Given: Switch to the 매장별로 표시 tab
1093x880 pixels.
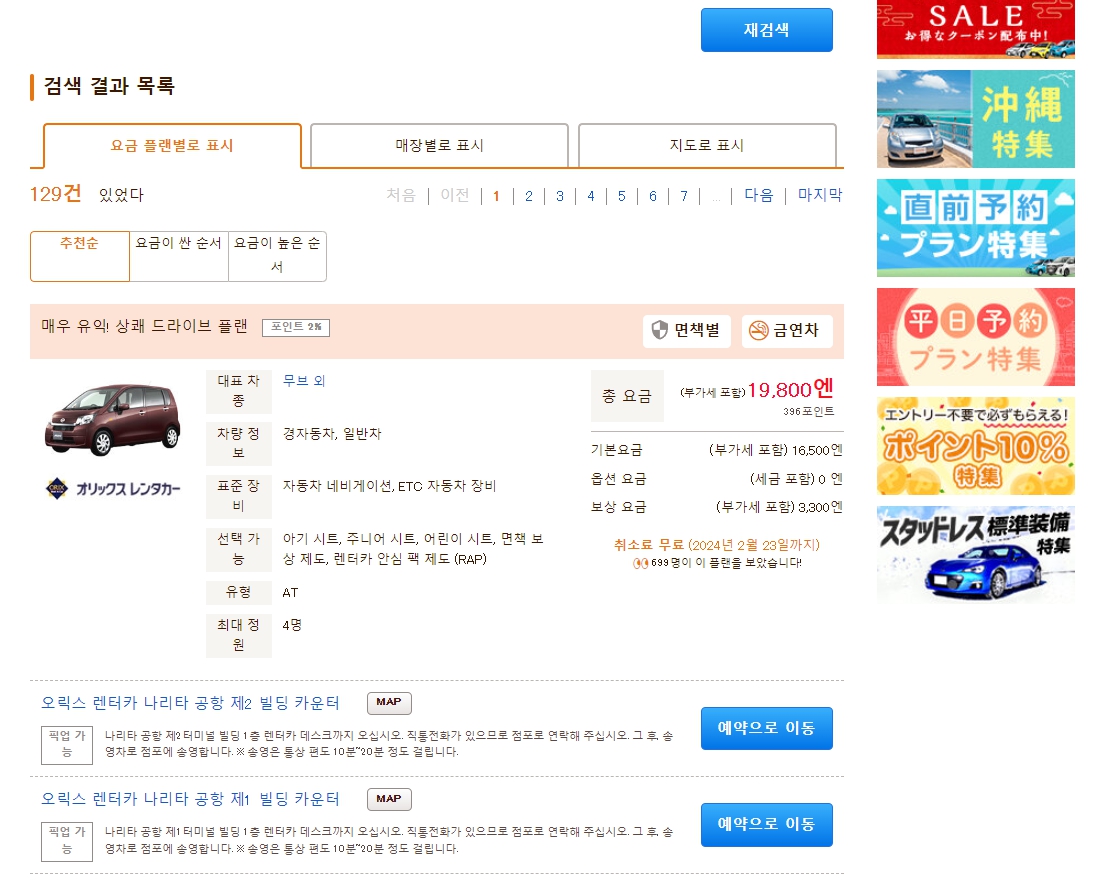Looking at the screenshot, I should pyautogui.click(x=439, y=146).
